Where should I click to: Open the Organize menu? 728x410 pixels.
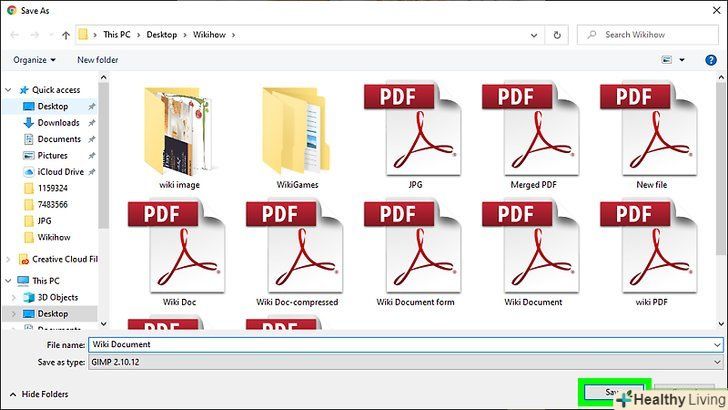pyautogui.click(x=34, y=60)
